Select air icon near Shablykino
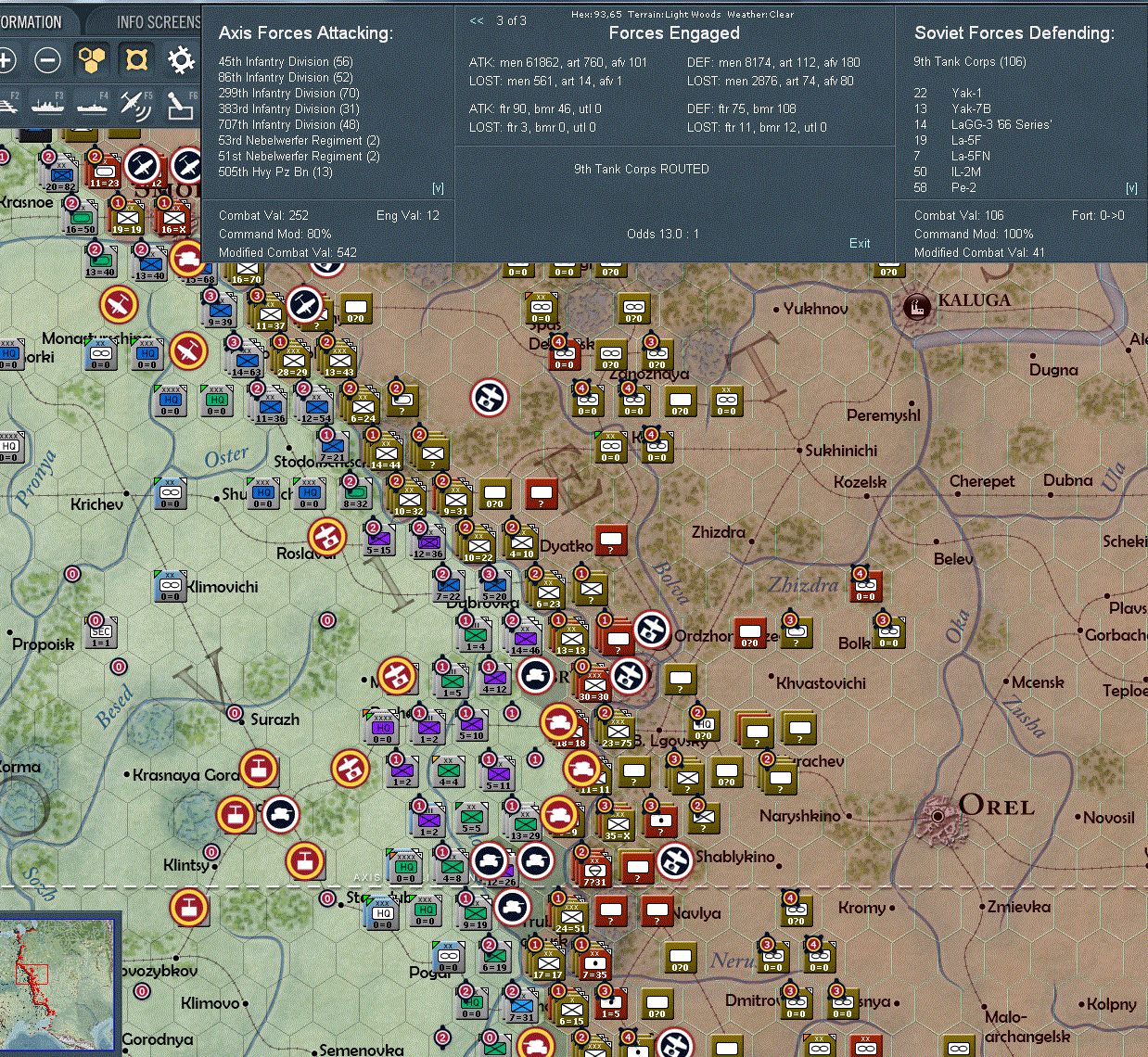 (x=675, y=860)
